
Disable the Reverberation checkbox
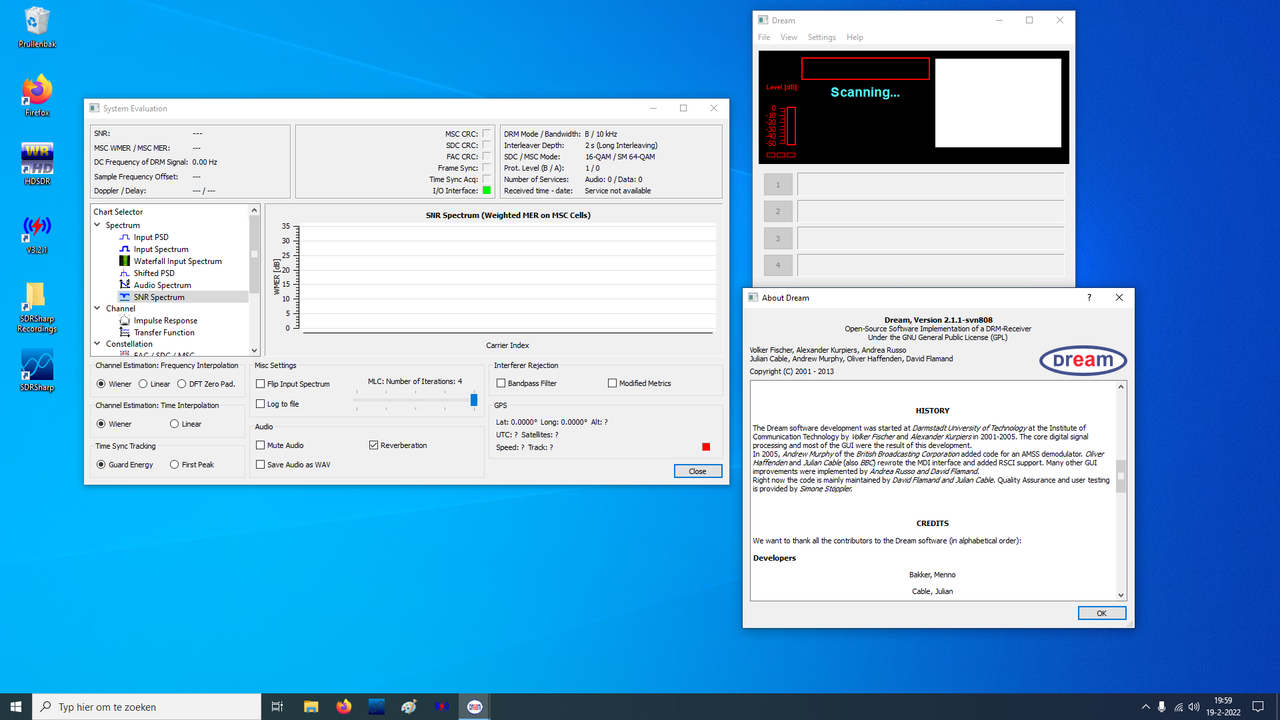pos(374,445)
